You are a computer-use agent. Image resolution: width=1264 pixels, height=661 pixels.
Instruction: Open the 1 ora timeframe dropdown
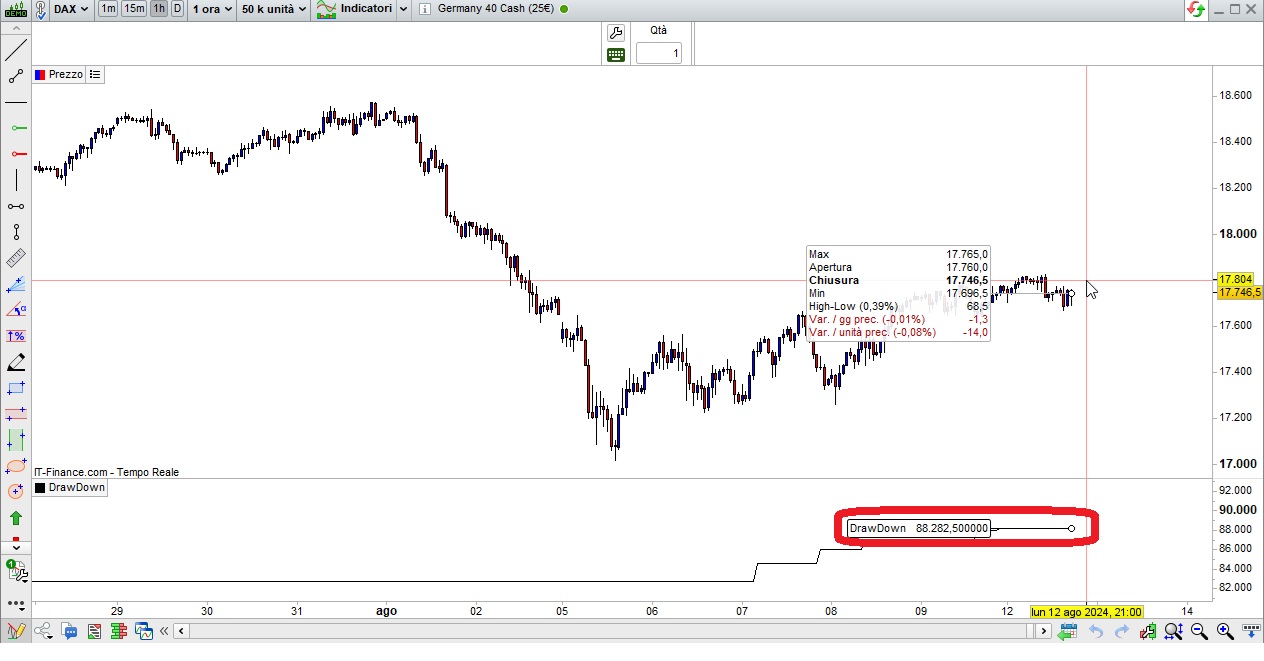(213, 9)
